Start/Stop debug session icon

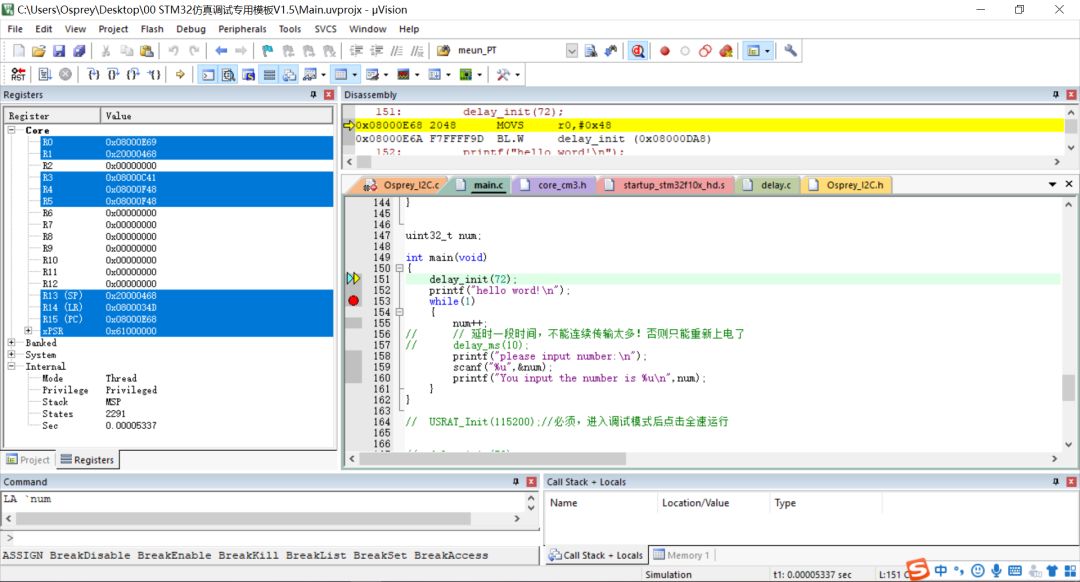tap(638, 50)
